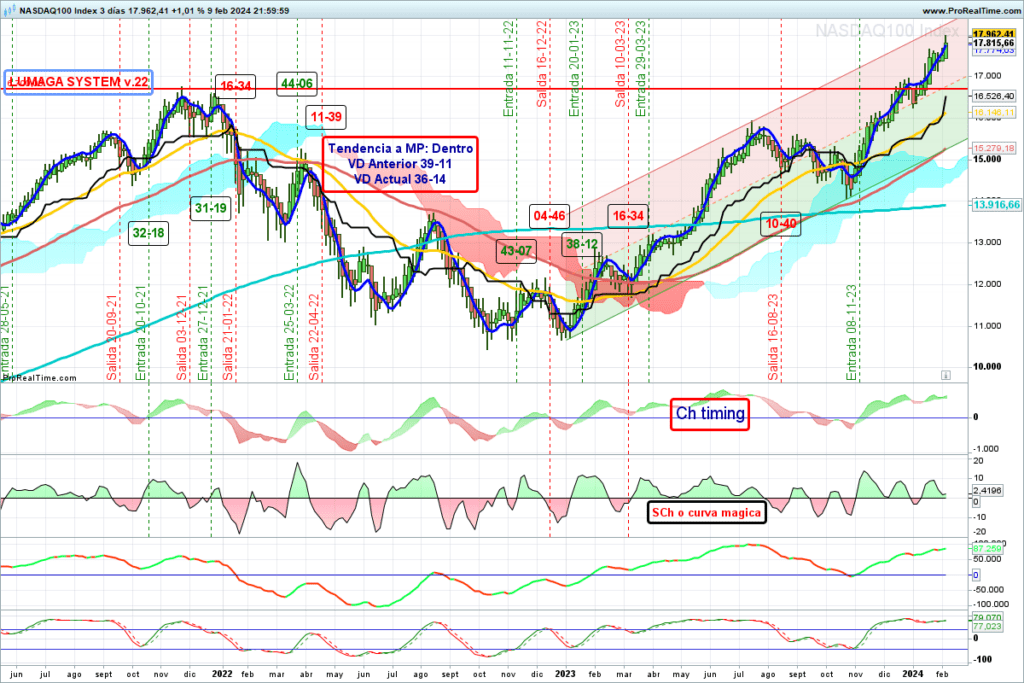Select the SCh o curva magica label
The height and width of the screenshot is (683, 1024).
point(707,513)
